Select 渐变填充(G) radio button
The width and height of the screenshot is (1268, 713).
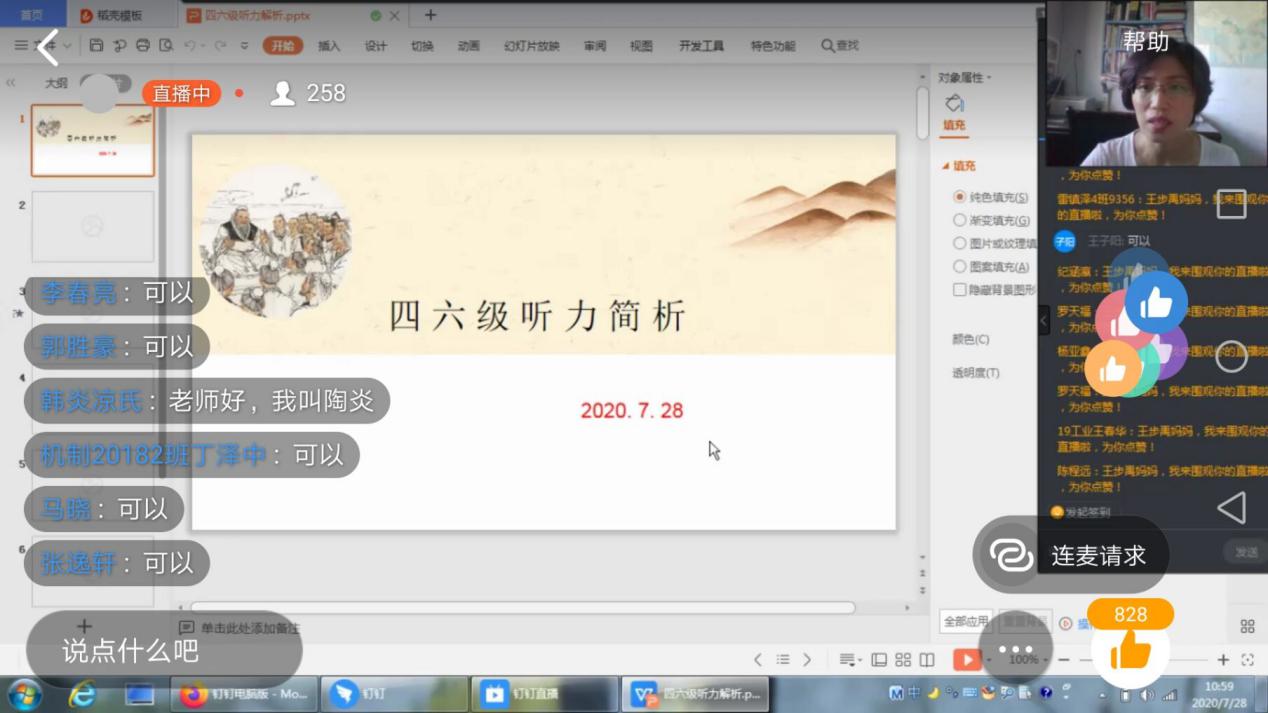[959, 220]
